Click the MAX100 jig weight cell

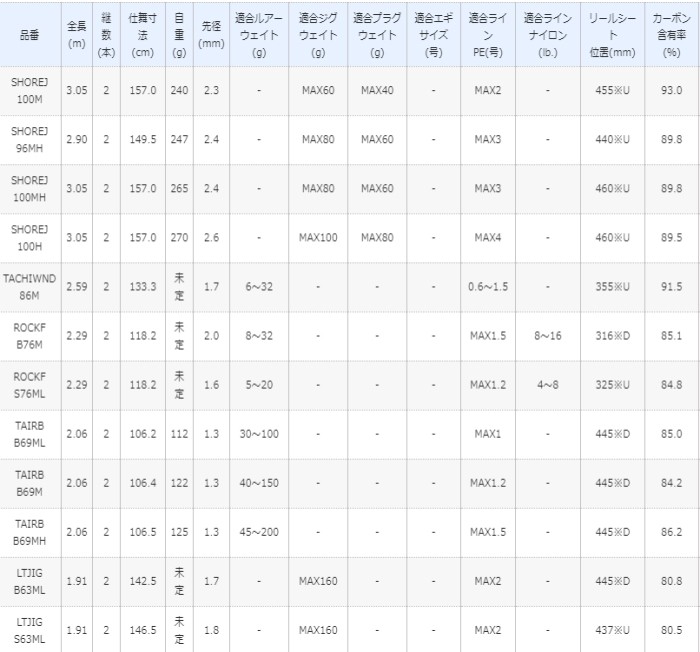pos(318,237)
